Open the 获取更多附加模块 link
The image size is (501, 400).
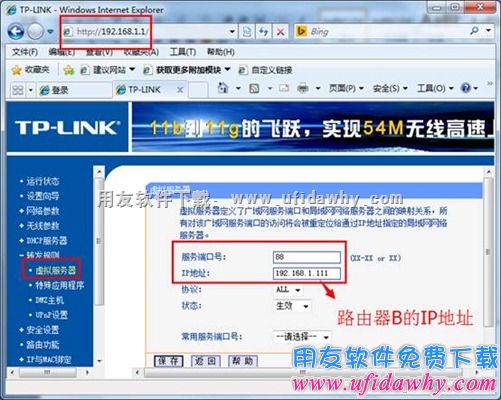[187, 70]
